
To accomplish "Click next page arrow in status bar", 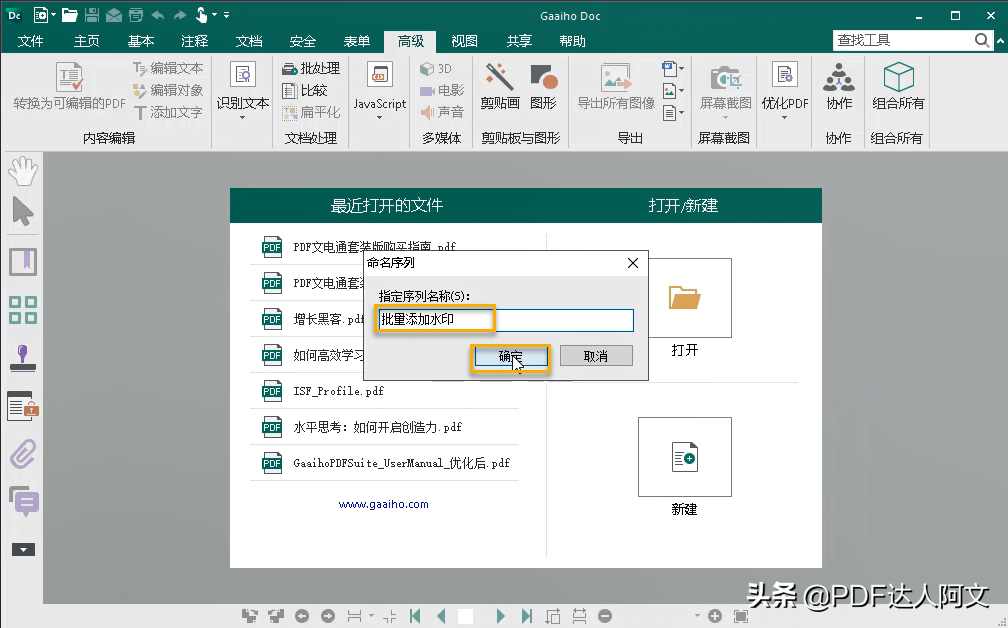I will pos(500,616).
